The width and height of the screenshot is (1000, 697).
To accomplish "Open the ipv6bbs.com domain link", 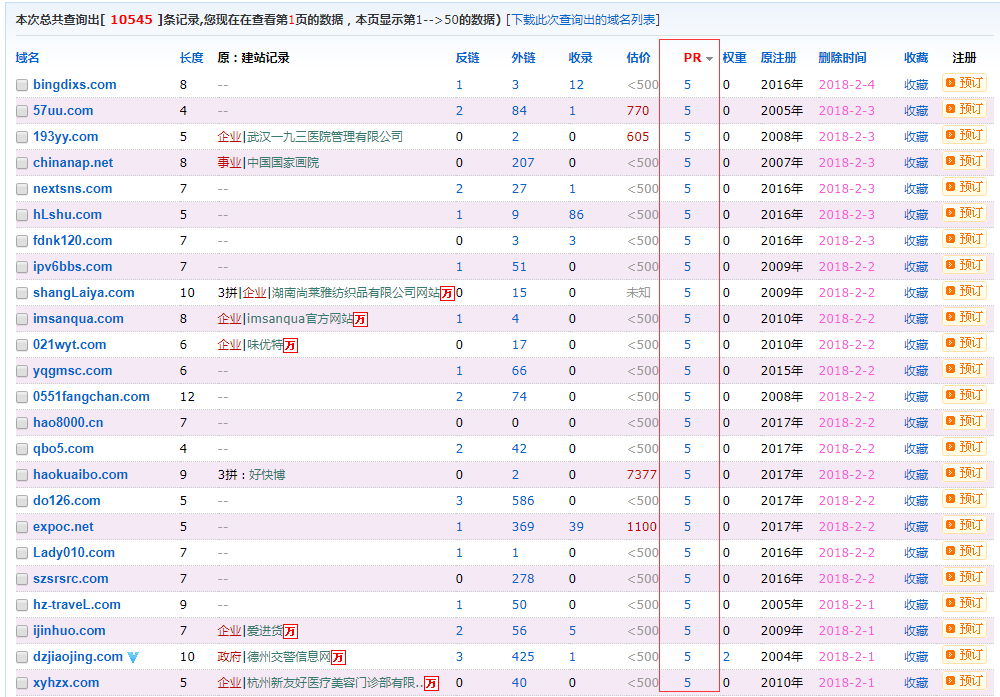I will (72, 267).
